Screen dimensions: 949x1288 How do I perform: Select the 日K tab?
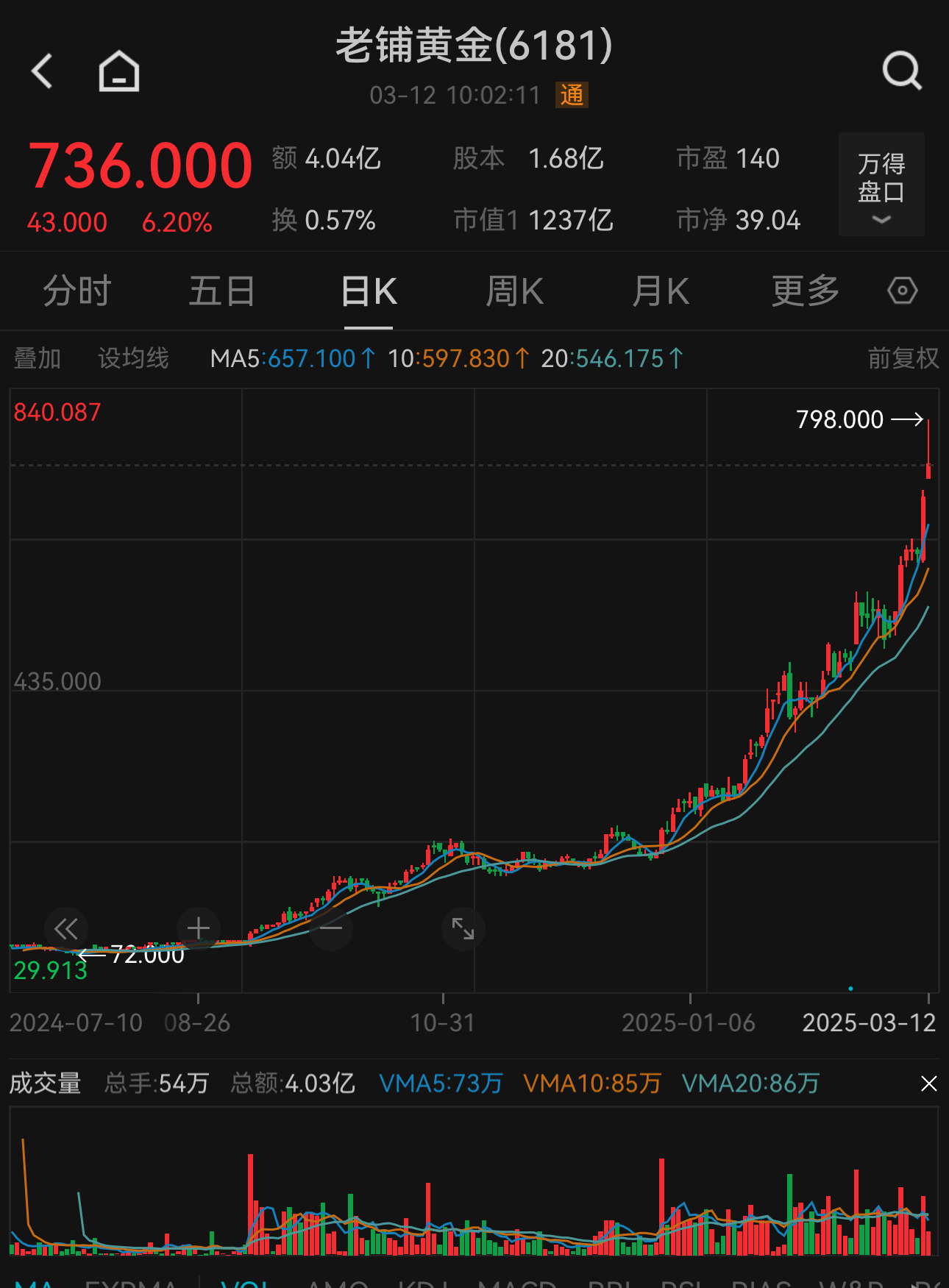pyautogui.click(x=369, y=291)
